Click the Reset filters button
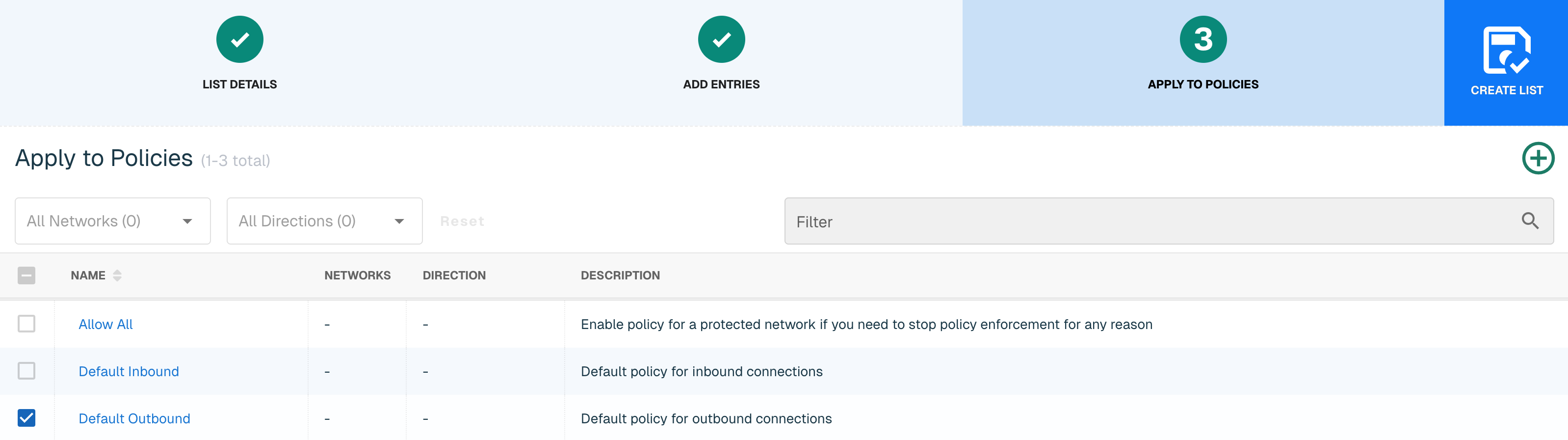Viewport: 1568px width, 440px height. pyautogui.click(x=462, y=221)
